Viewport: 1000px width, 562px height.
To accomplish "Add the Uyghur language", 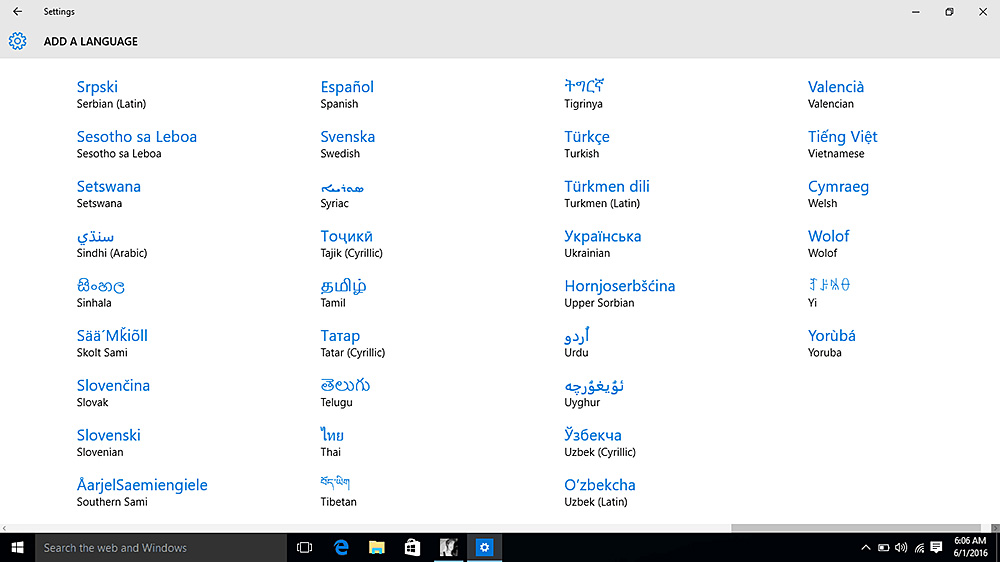I will (x=594, y=392).
